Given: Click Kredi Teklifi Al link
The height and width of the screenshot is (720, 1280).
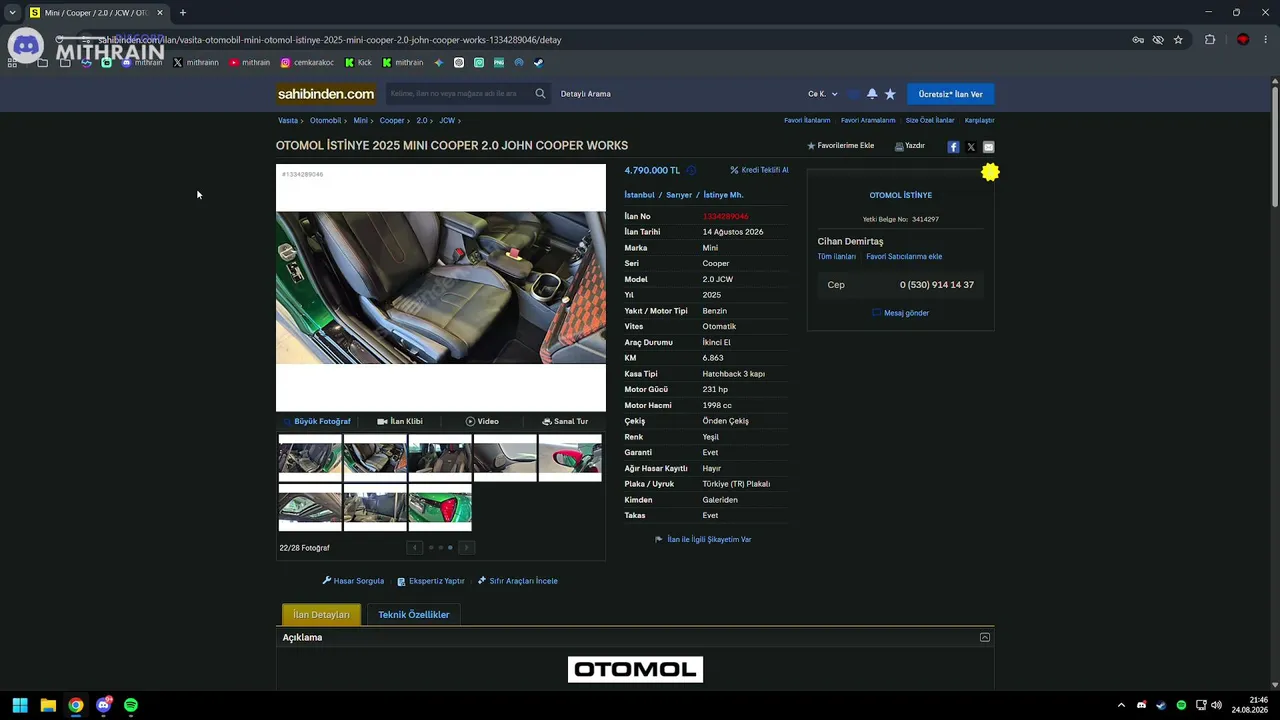Looking at the screenshot, I should click(759, 170).
